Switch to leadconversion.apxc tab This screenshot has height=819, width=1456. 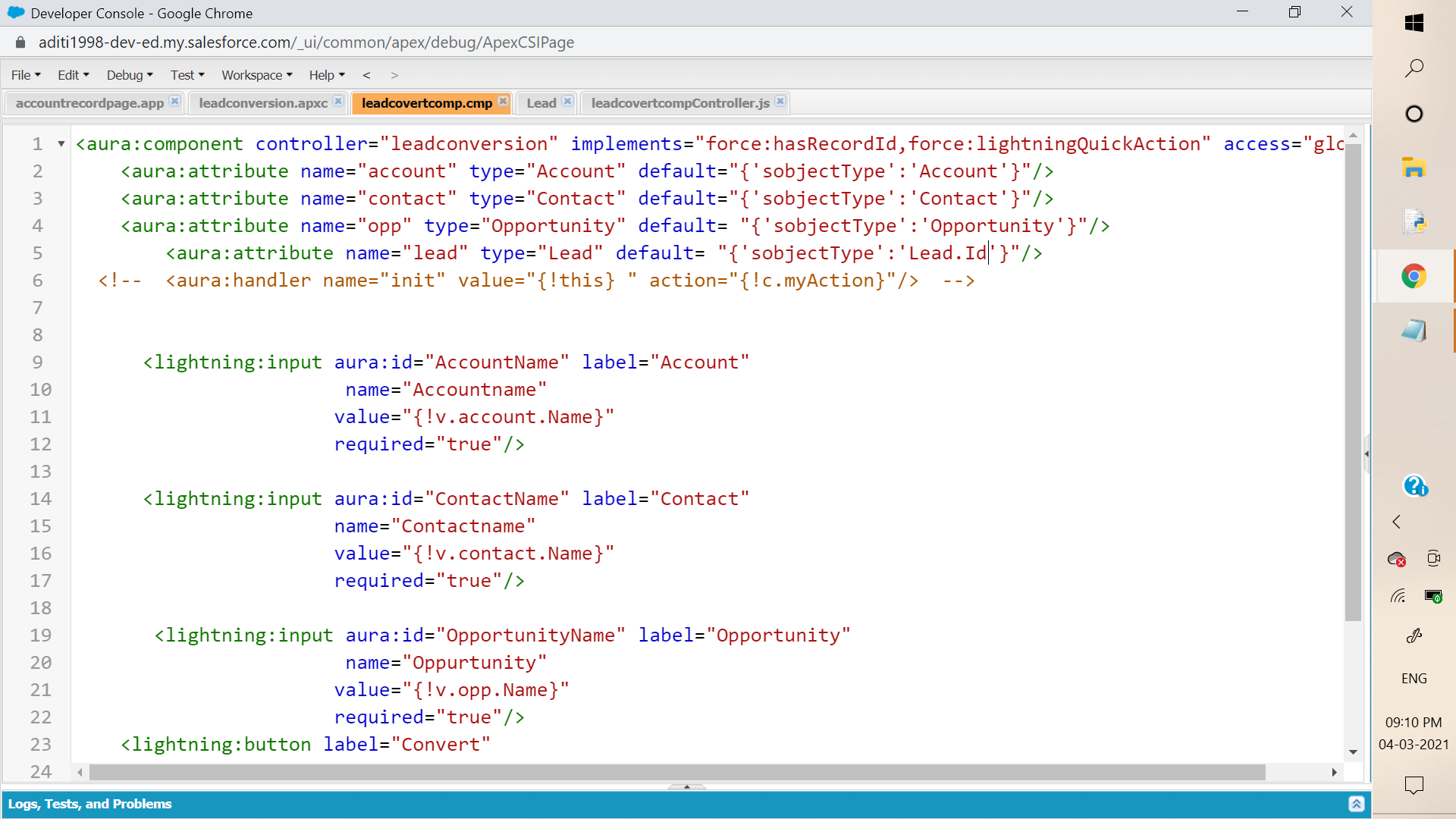coord(263,103)
